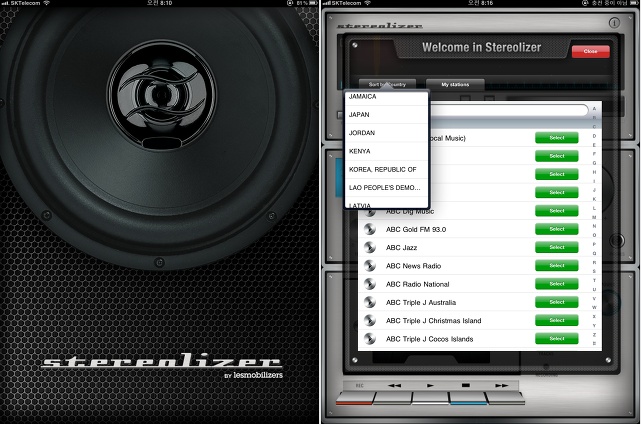
Task: Click Select for the (…ocal Music) station row
Action: (556, 138)
